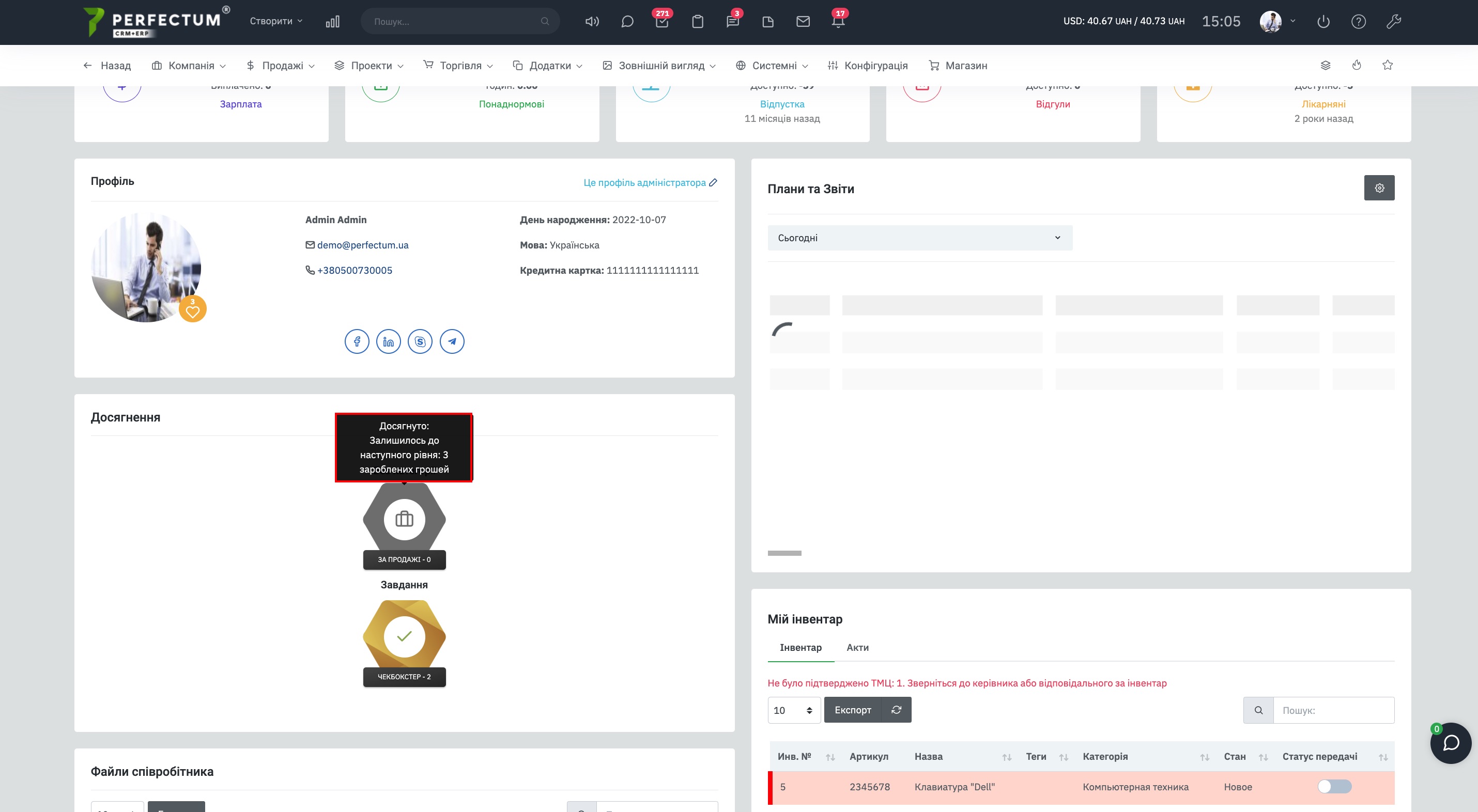Switch to the Акти tab
Screen dimensions: 1478x812
pos(857,647)
